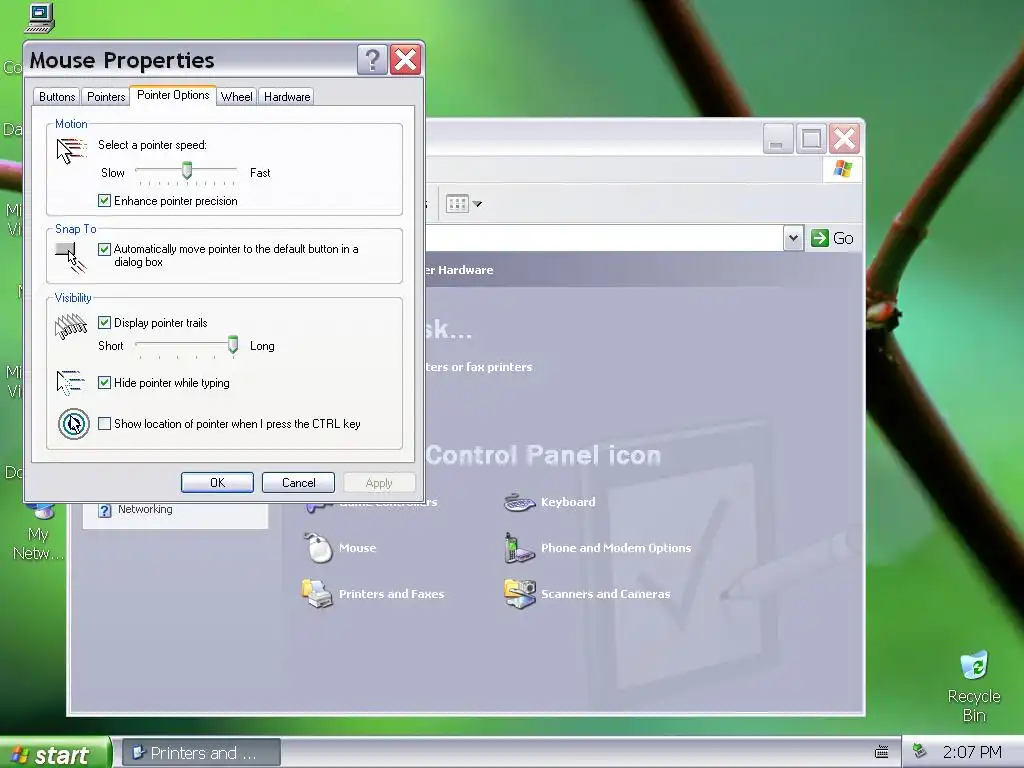Disable Display pointer trails checkbox
The image size is (1024, 768).
[x=104, y=323]
